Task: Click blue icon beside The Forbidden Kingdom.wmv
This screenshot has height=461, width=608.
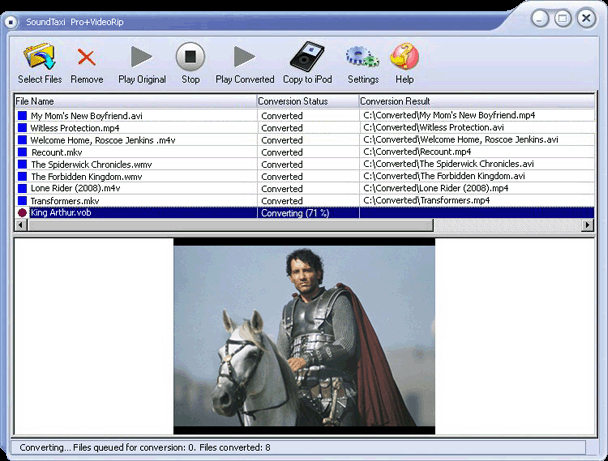Action: (22, 176)
